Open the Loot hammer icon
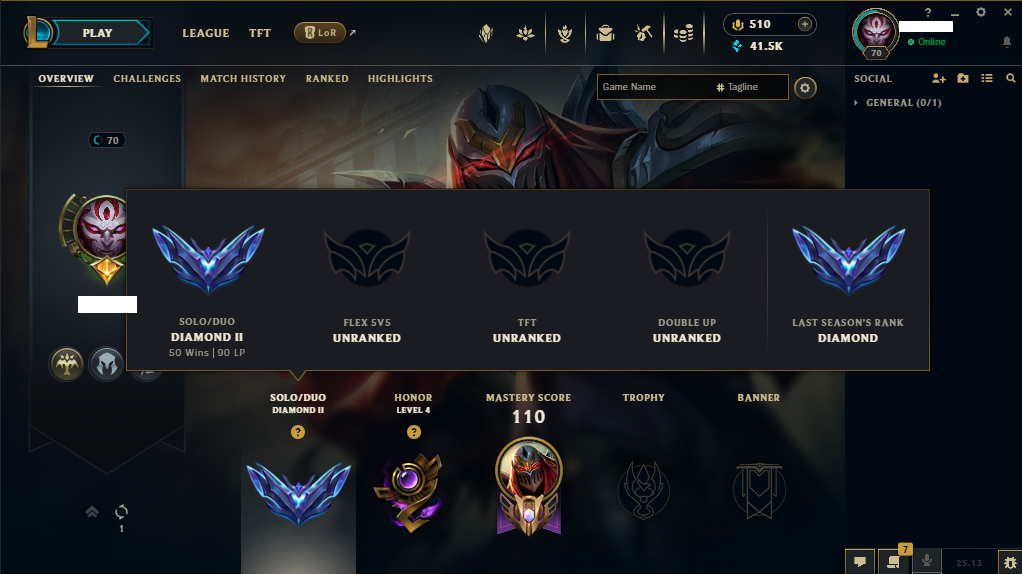1022x574 pixels. (643, 33)
